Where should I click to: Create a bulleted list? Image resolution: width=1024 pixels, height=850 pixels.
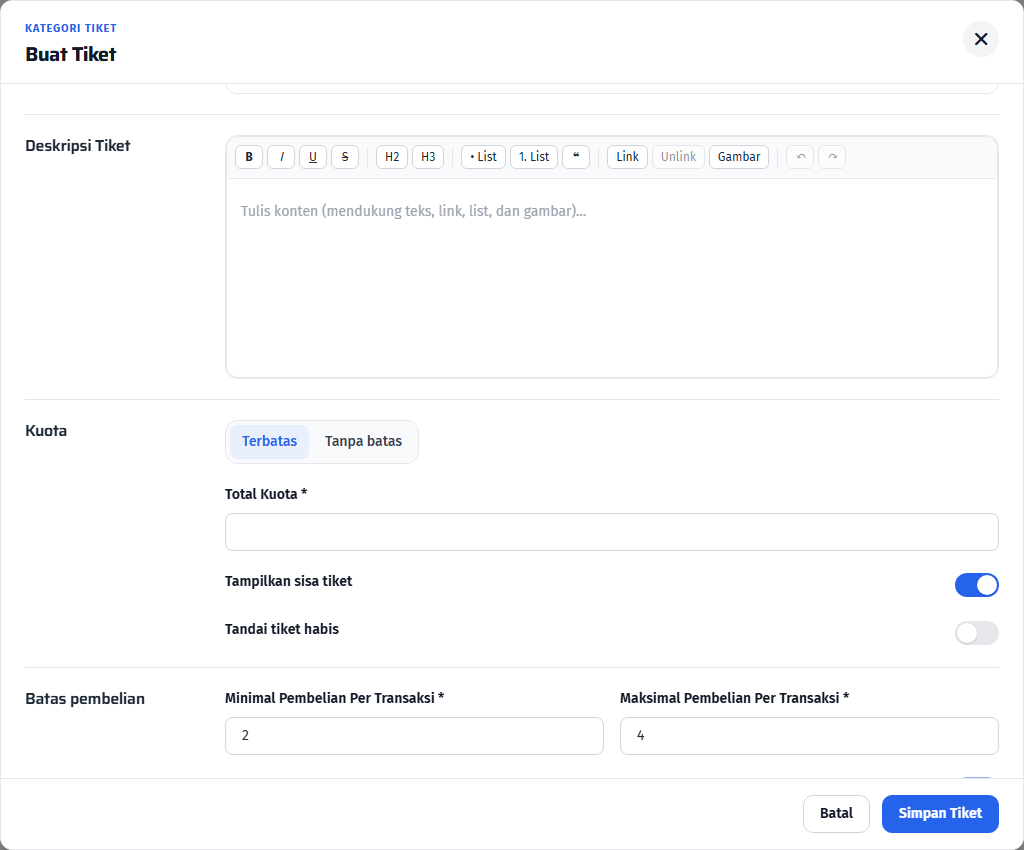tap(483, 157)
